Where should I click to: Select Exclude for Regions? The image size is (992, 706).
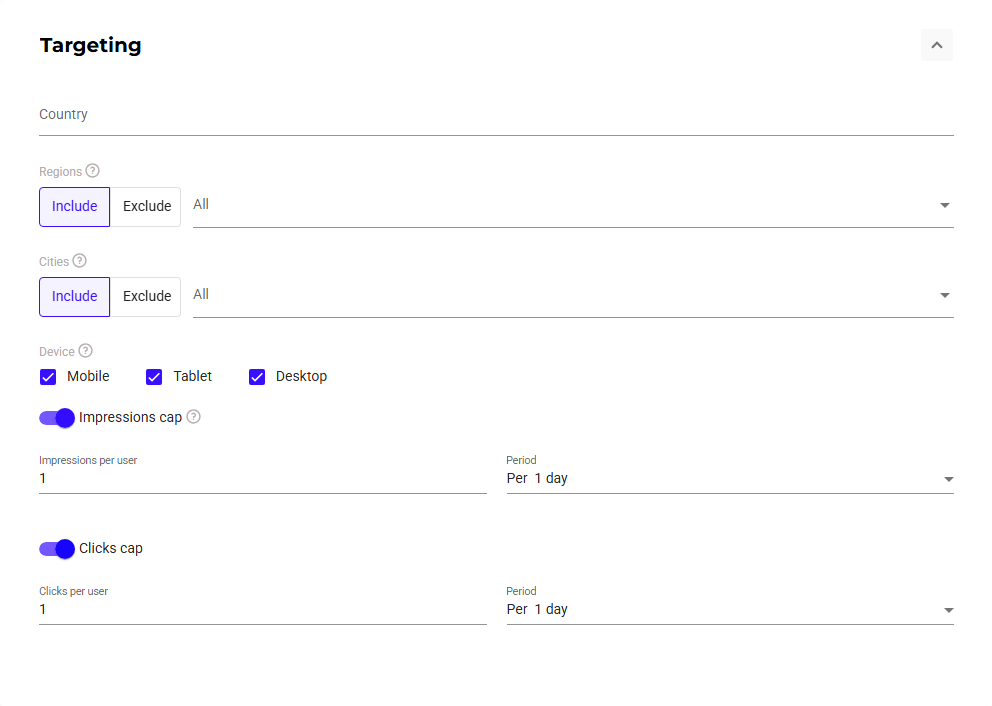click(146, 207)
